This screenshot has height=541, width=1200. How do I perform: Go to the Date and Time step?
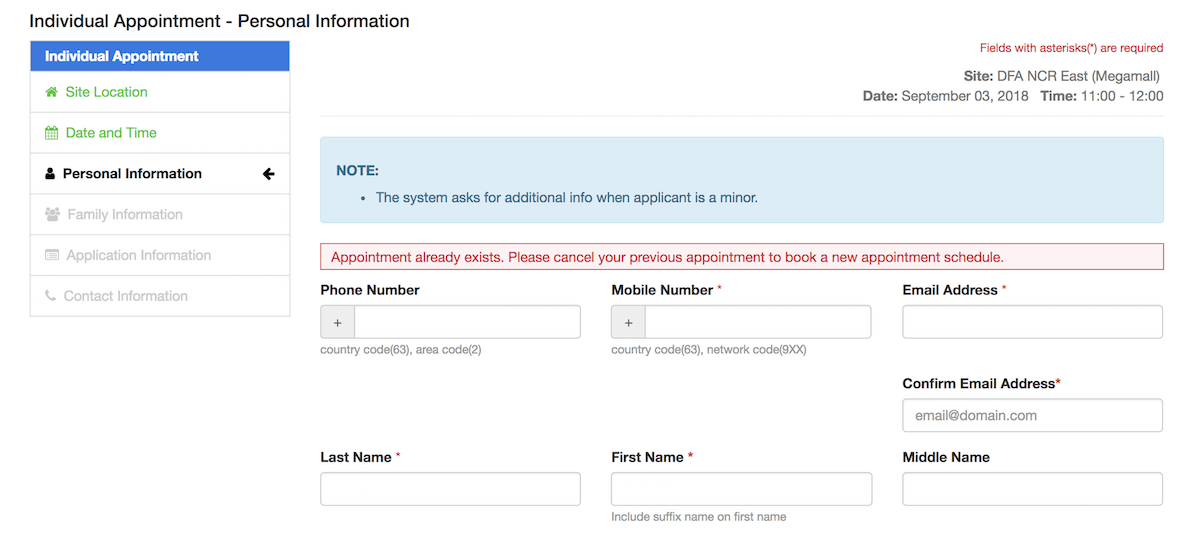point(111,133)
